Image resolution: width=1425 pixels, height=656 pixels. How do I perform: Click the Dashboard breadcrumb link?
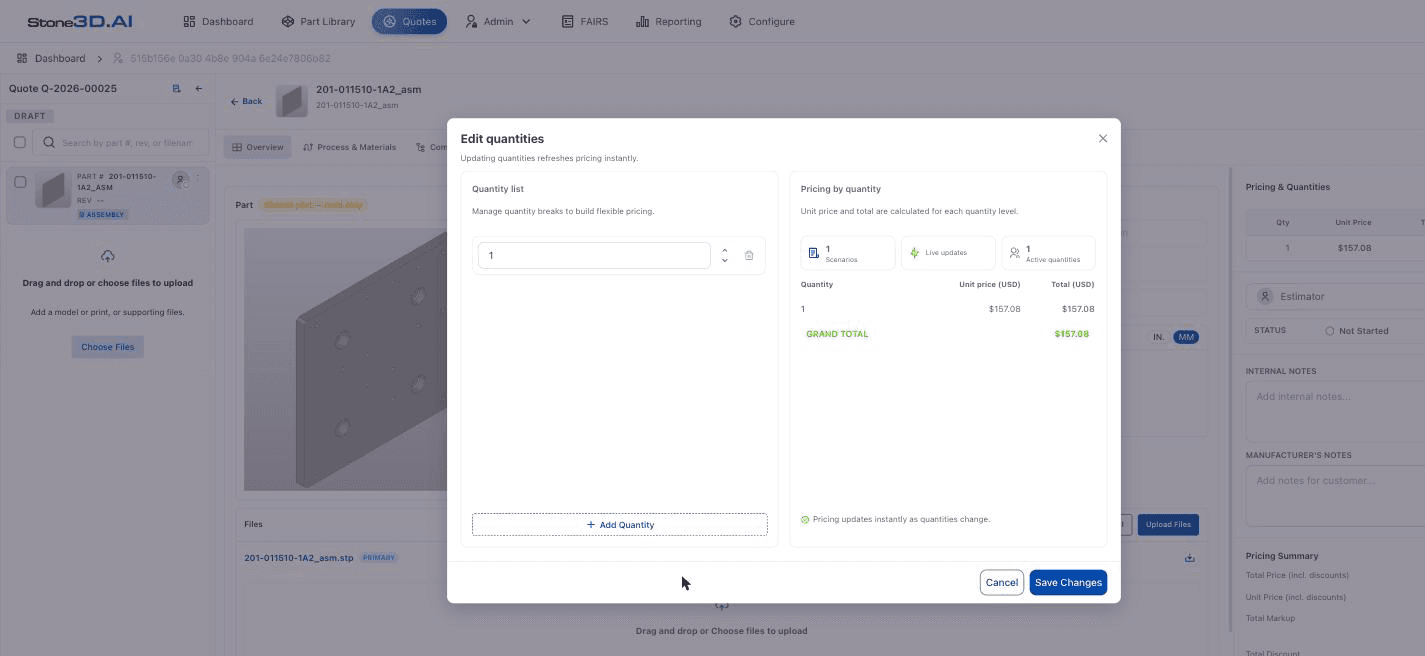click(x=60, y=59)
